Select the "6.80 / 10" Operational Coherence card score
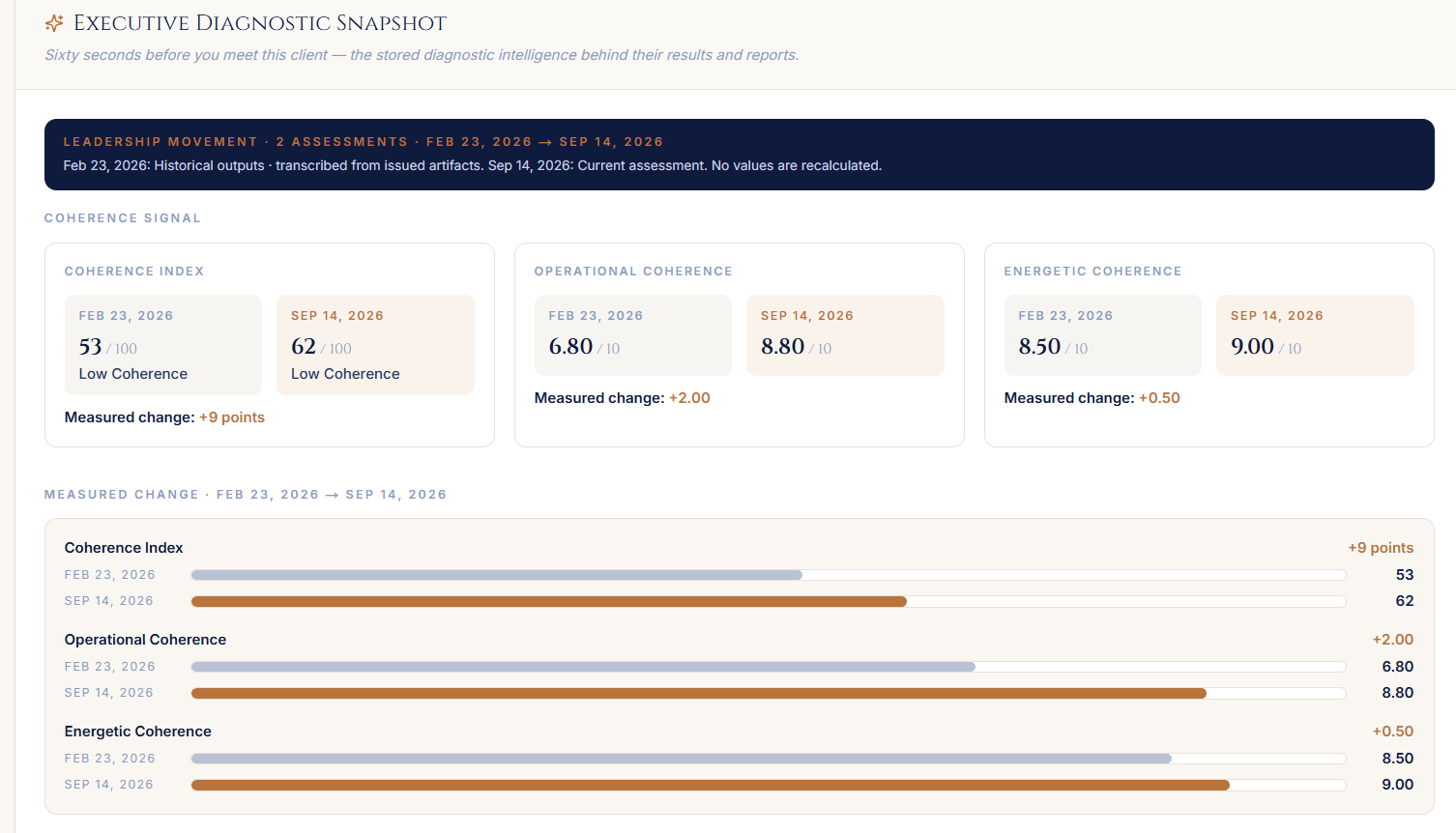The image size is (1456, 833). click(x=584, y=347)
